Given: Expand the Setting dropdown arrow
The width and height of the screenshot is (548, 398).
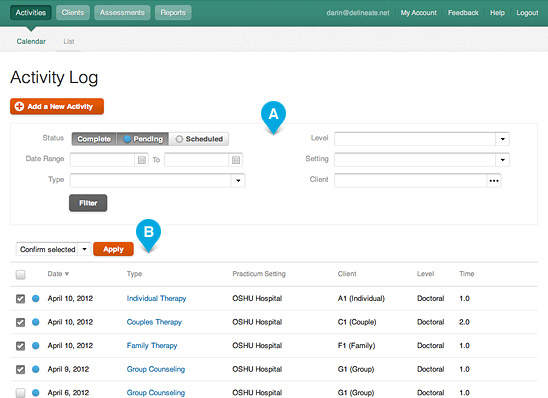Looking at the screenshot, I should click(503, 160).
